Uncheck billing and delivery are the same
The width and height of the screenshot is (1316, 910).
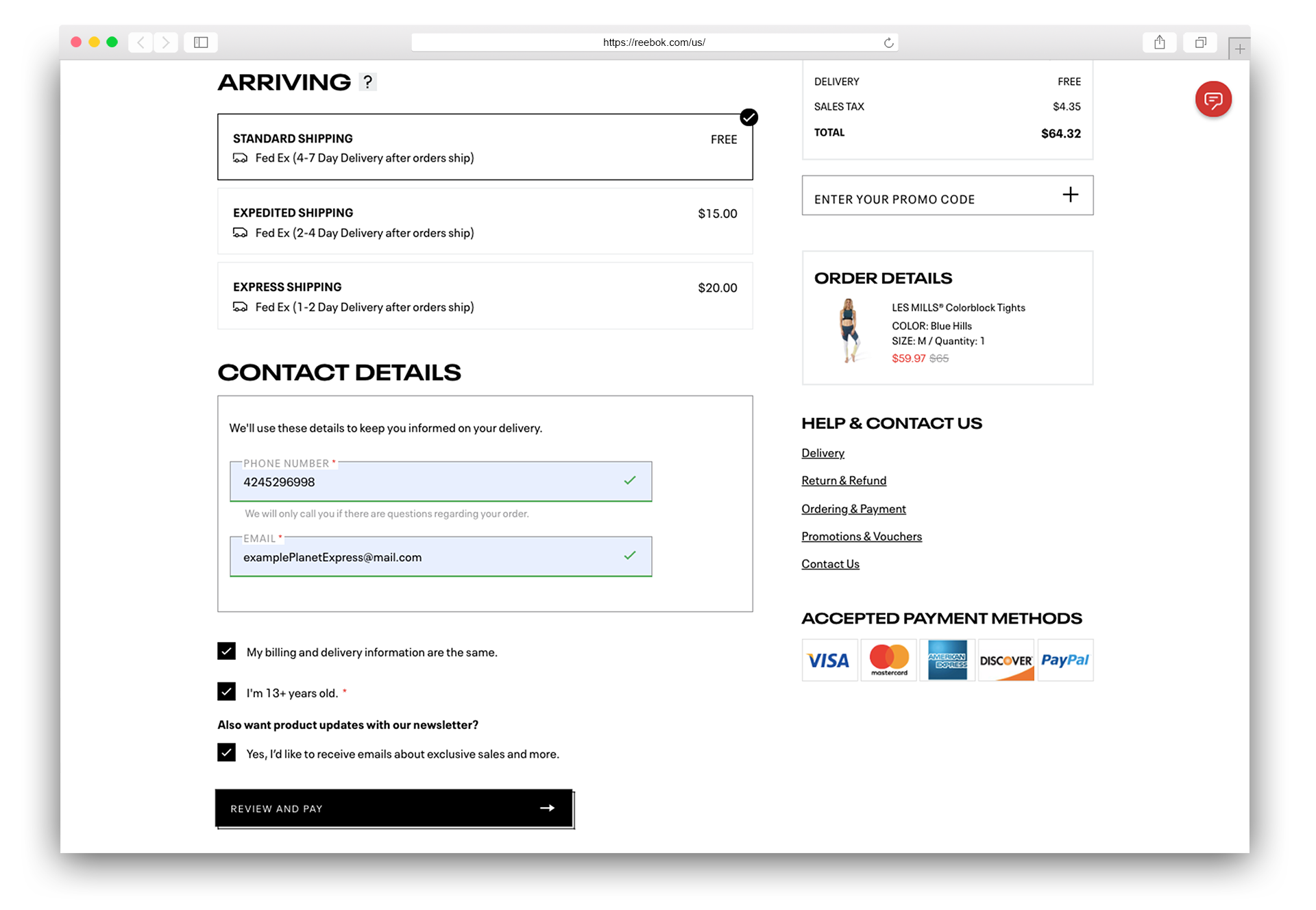coord(226,651)
